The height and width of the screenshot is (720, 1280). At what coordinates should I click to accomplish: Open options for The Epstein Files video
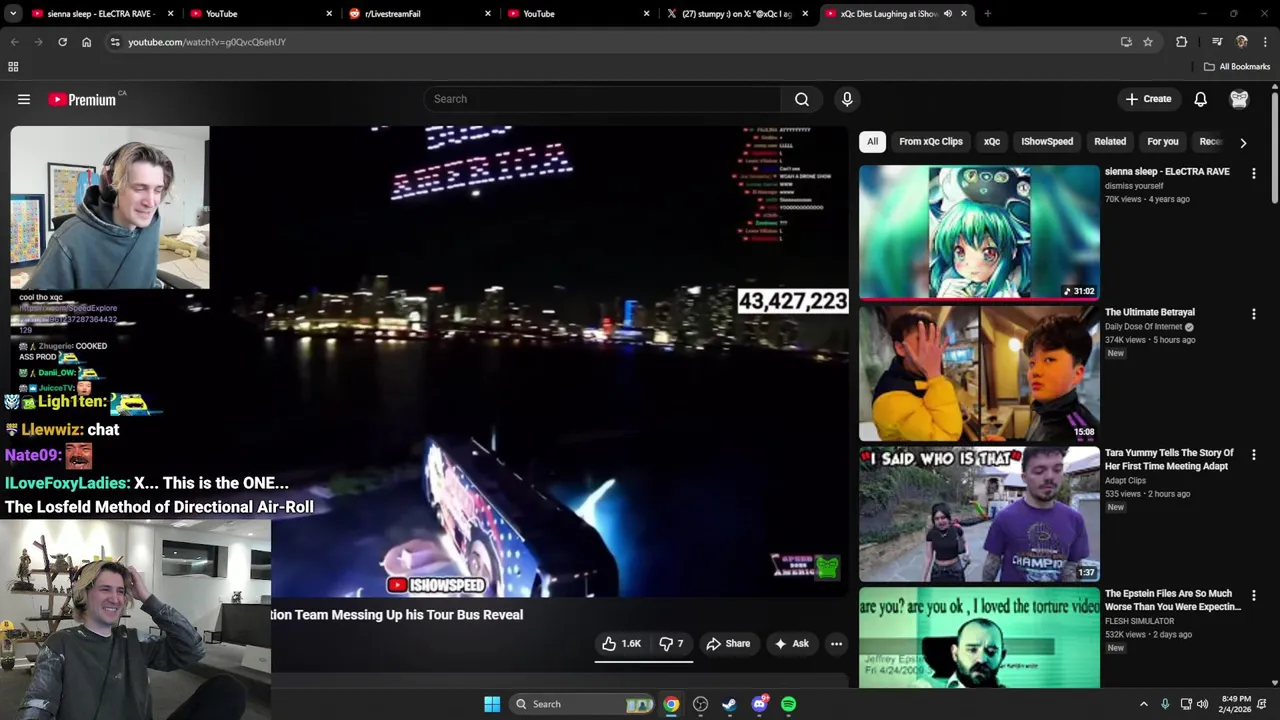[x=1253, y=595]
